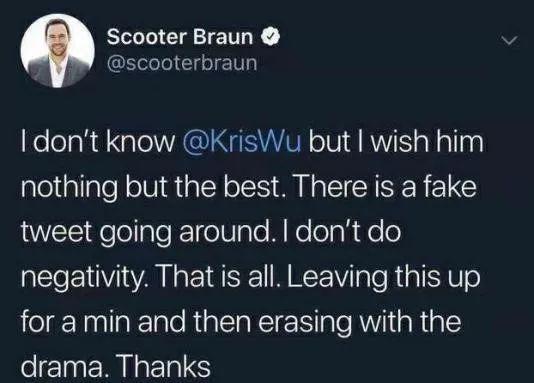Open the @scooterbraun handle
534x383 pixels.
tap(182, 63)
